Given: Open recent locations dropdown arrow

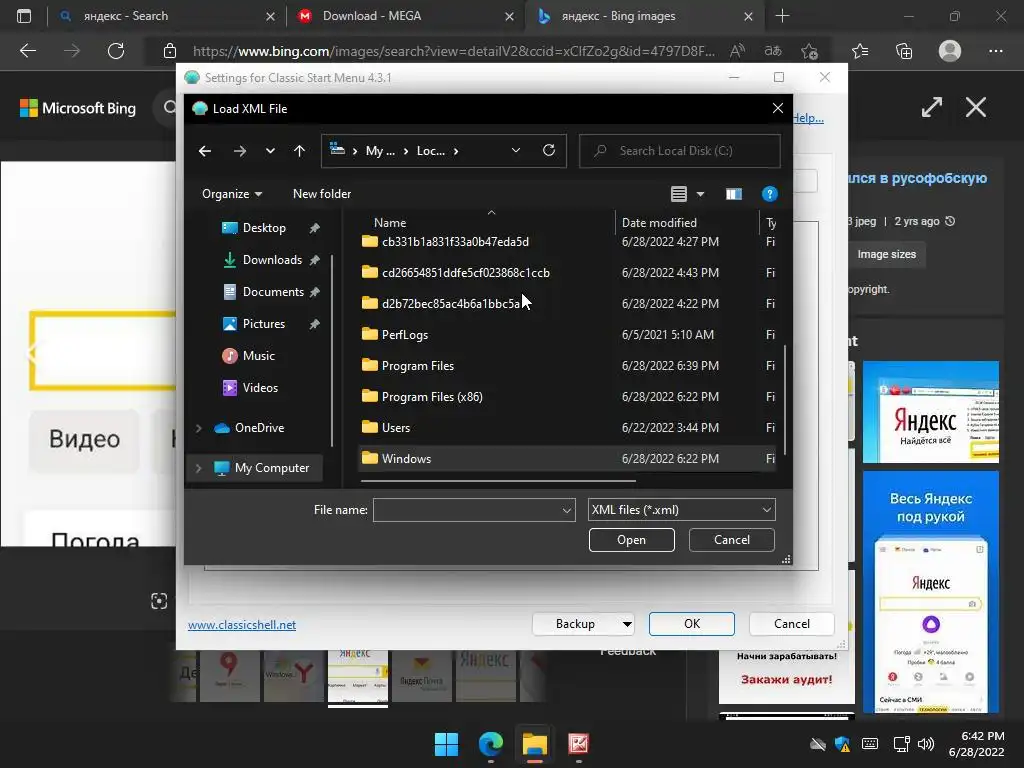Looking at the screenshot, I should 270,151.
